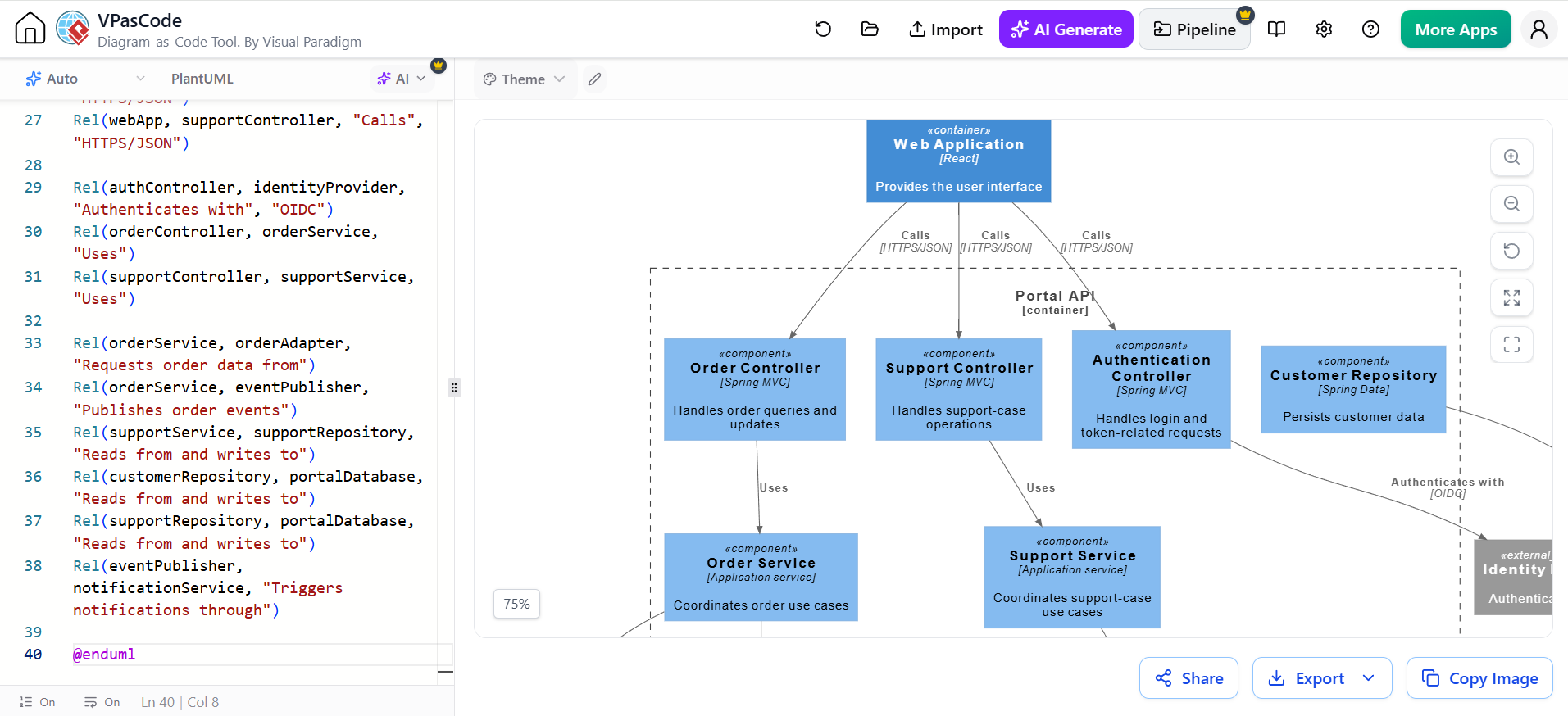Click the More Apps button
This screenshot has width=1568, height=716.
tap(1456, 29)
